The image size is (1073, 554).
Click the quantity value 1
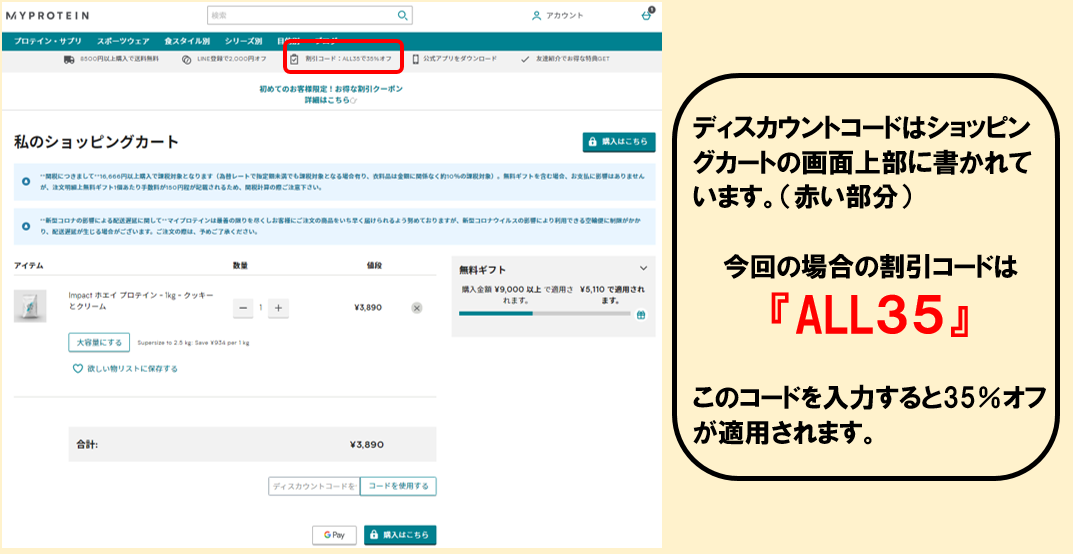(x=260, y=308)
